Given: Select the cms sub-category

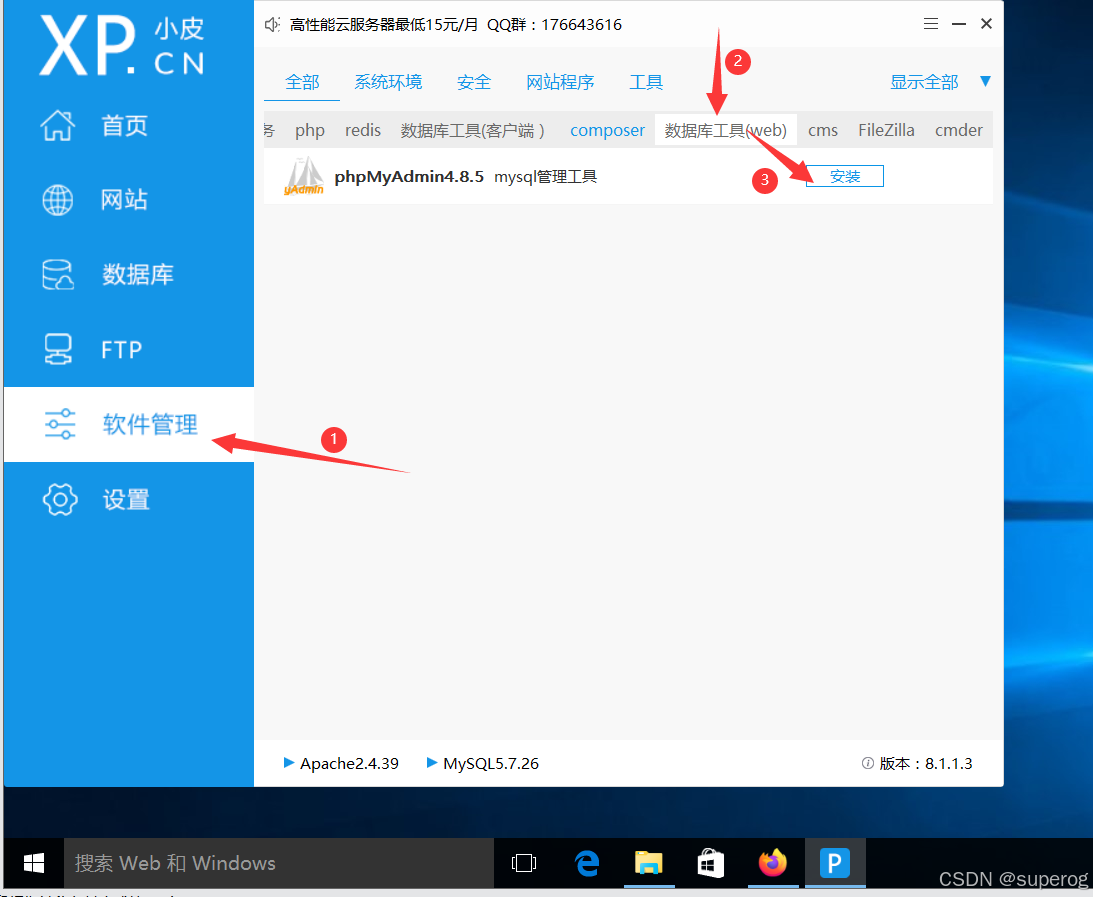Looking at the screenshot, I should (x=823, y=130).
